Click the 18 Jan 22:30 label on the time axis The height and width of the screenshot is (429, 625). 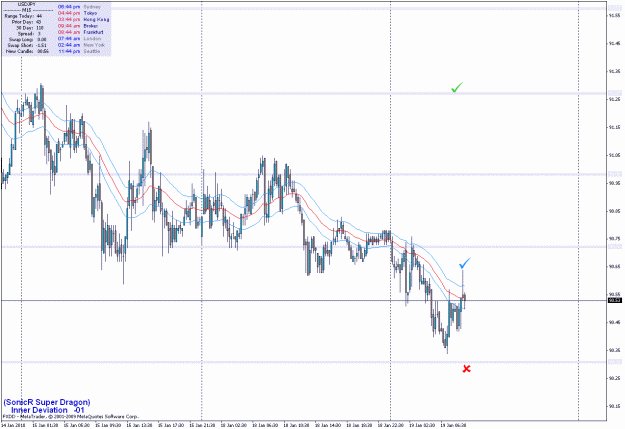point(391,425)
